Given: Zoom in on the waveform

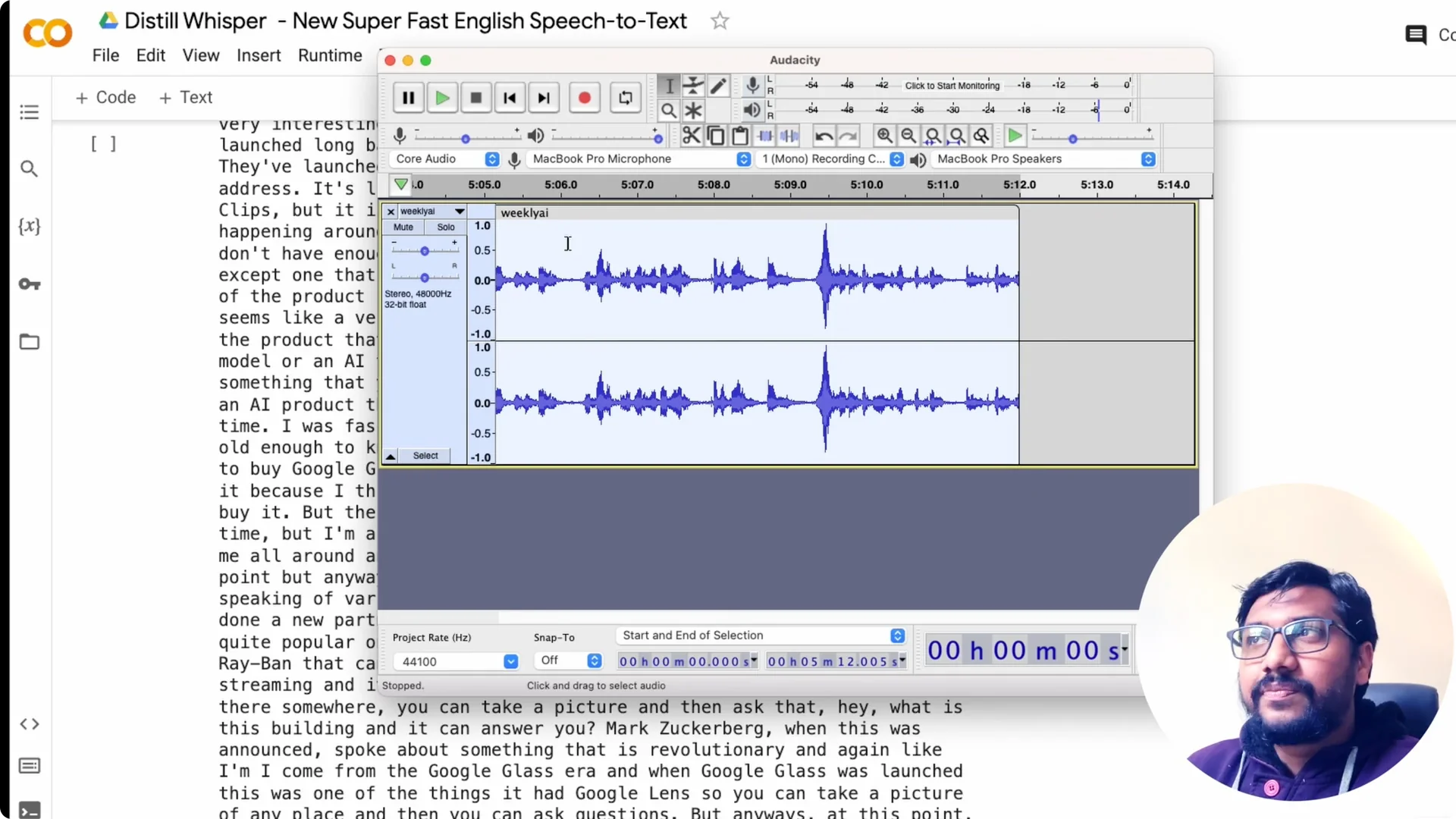Looking at the screenshot, I should (x=886, y=135).
